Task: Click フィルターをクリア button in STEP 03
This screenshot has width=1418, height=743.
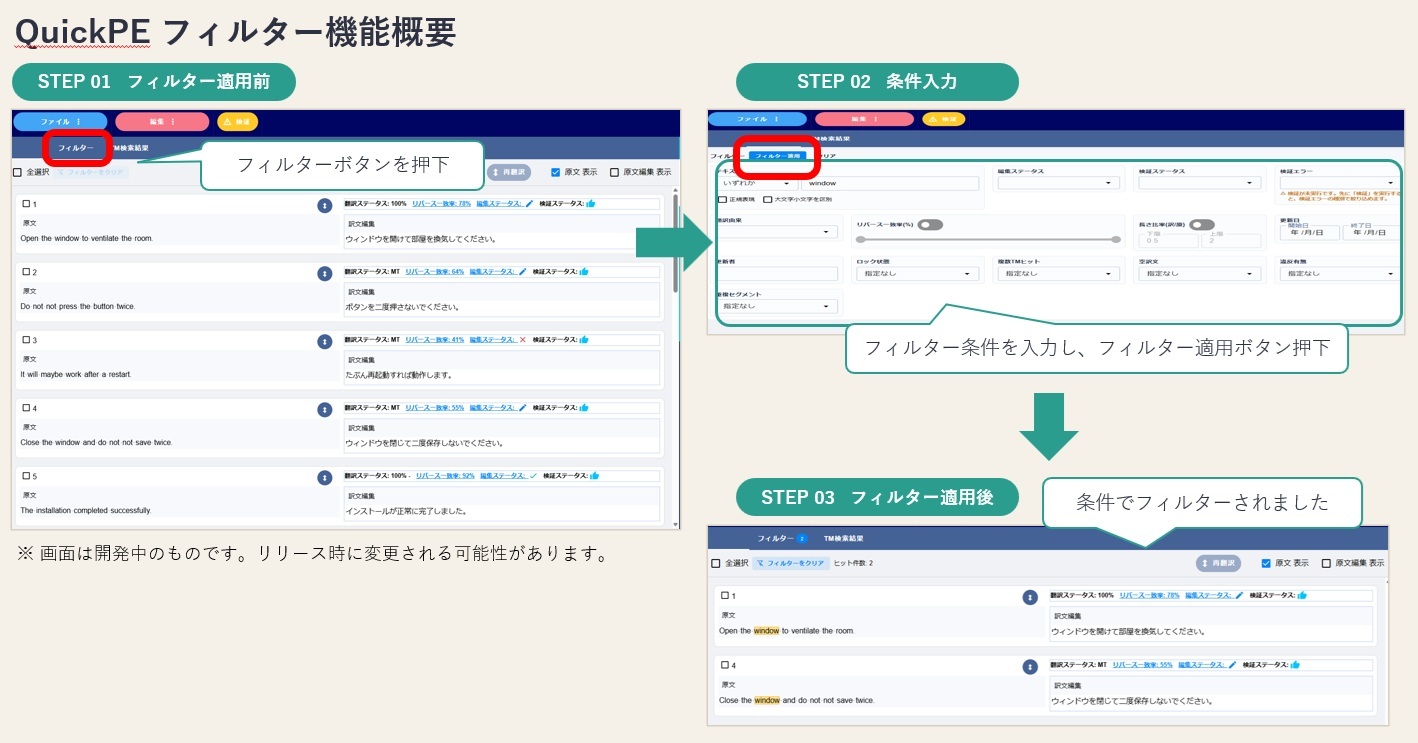Action: point(790,563)
